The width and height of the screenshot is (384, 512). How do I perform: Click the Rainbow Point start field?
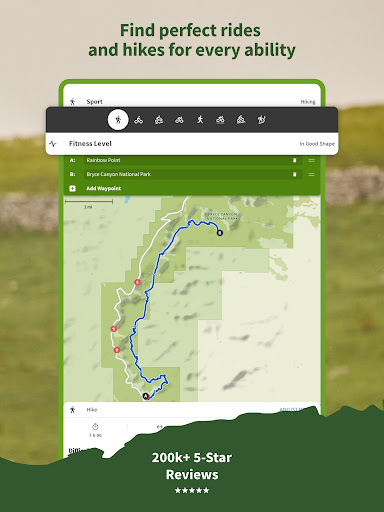tap(193, 160)
